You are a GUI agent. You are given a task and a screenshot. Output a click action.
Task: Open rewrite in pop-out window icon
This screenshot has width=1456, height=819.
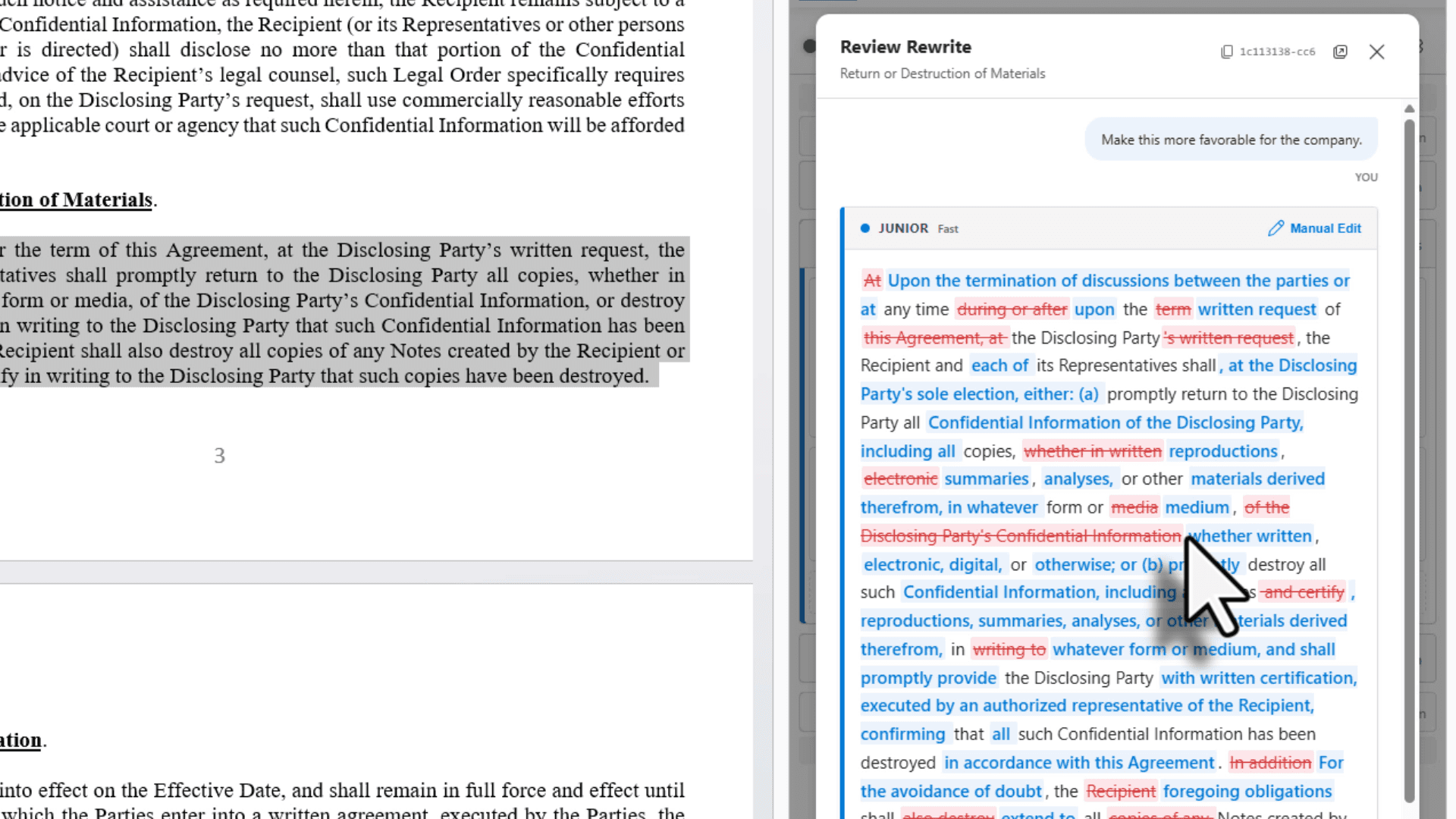click(x=1340, y=52)
